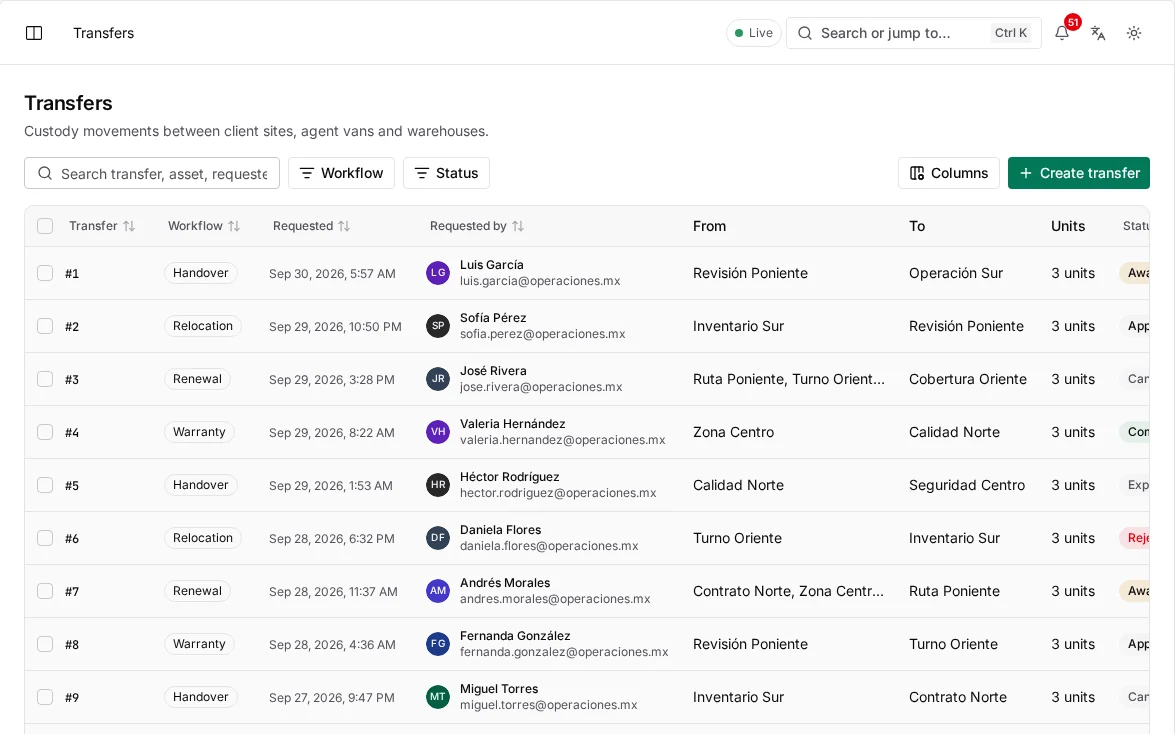The width and height of the screenshot is (1175, 734).
Task: Click luis.garcia@operaciones.mx email
Action: [540, 281]
